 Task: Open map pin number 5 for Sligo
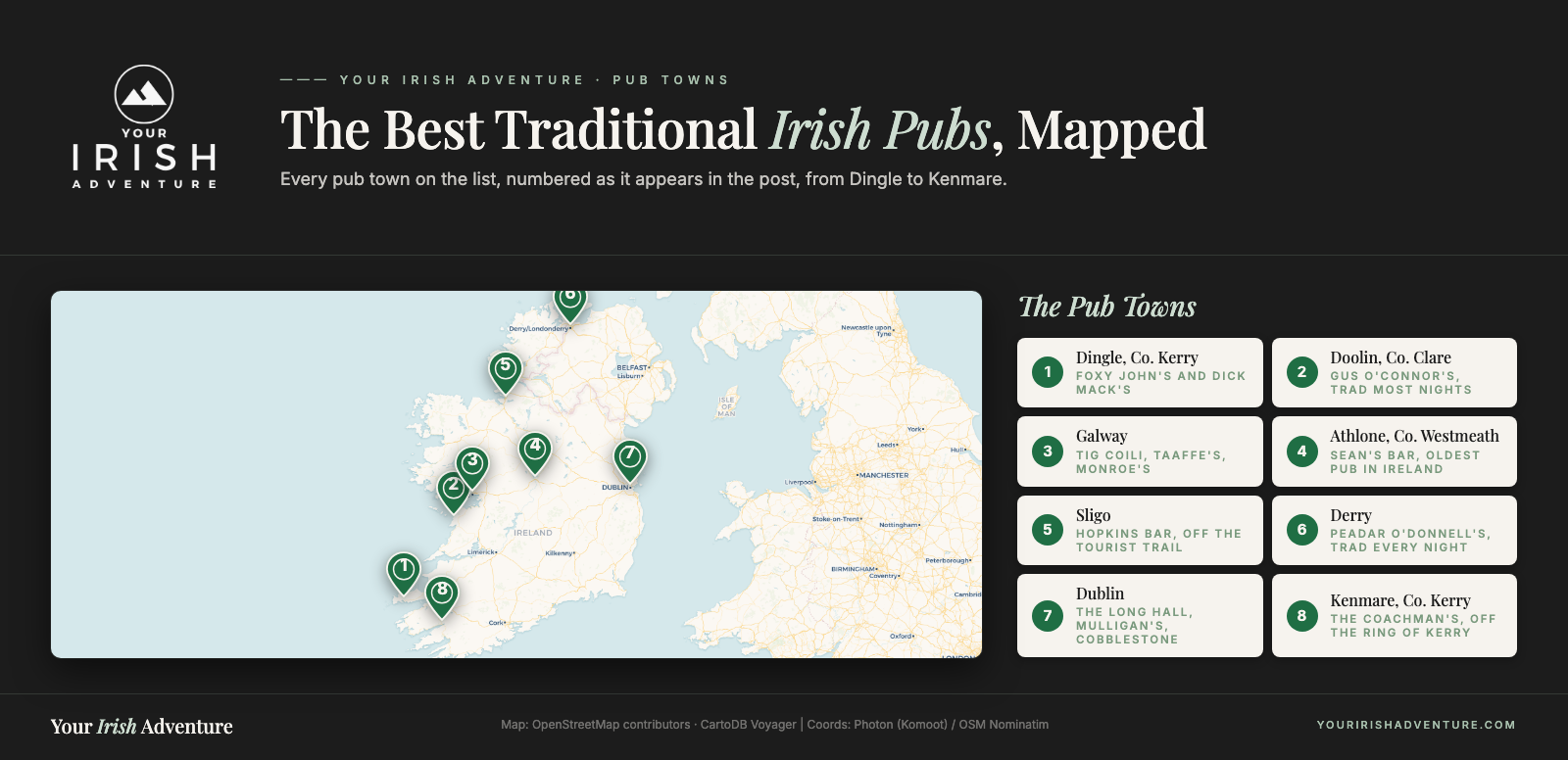pos(506,372)
